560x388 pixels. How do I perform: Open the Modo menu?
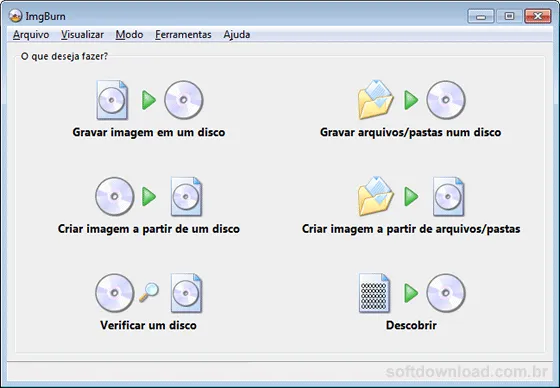coord(129,35)
